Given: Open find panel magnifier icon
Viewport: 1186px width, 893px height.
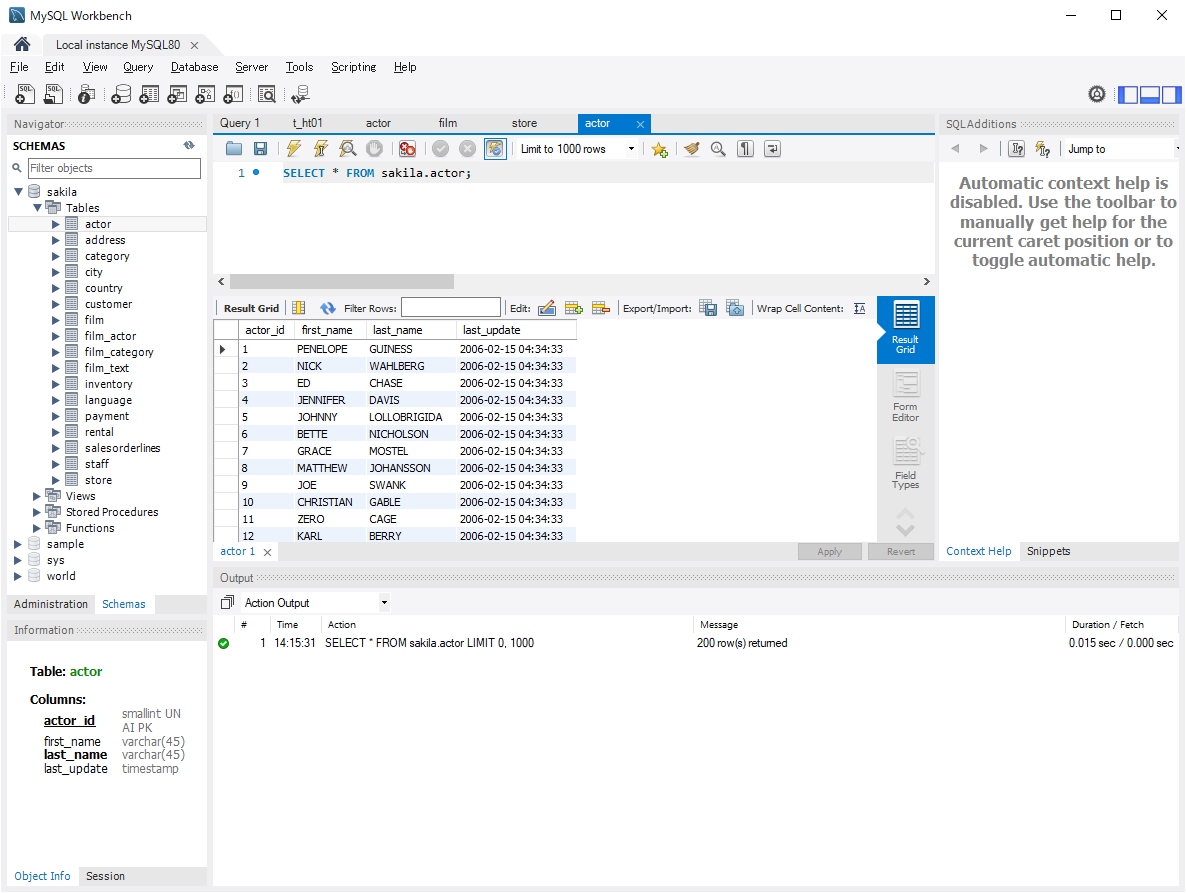Looking at the screenshot, I should (718, 149).
